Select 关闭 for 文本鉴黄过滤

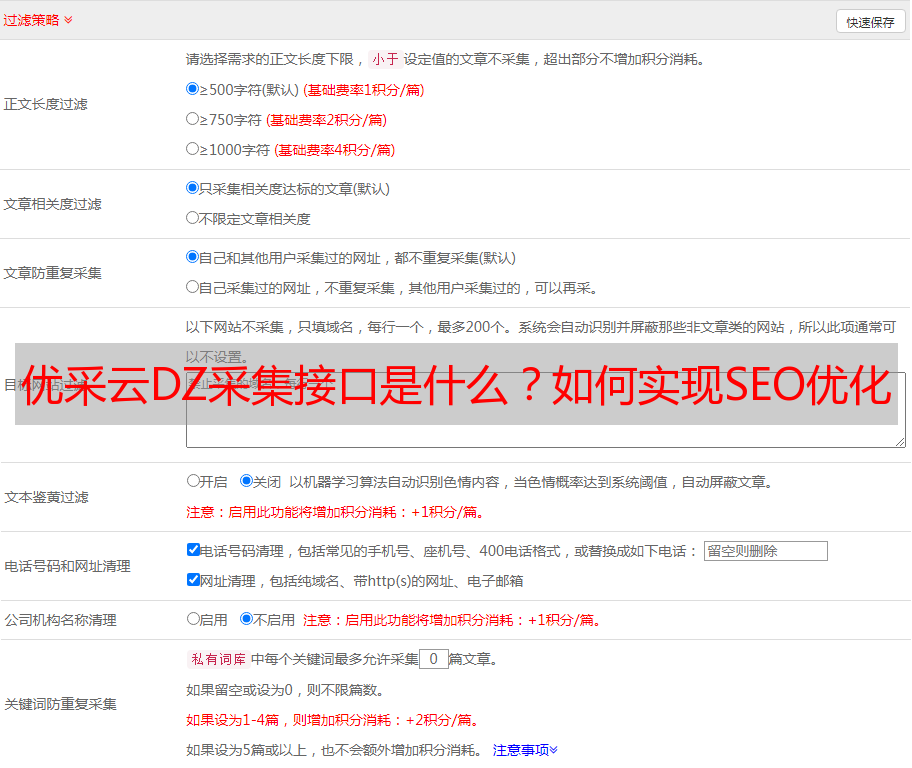click(x=247, y=481)
